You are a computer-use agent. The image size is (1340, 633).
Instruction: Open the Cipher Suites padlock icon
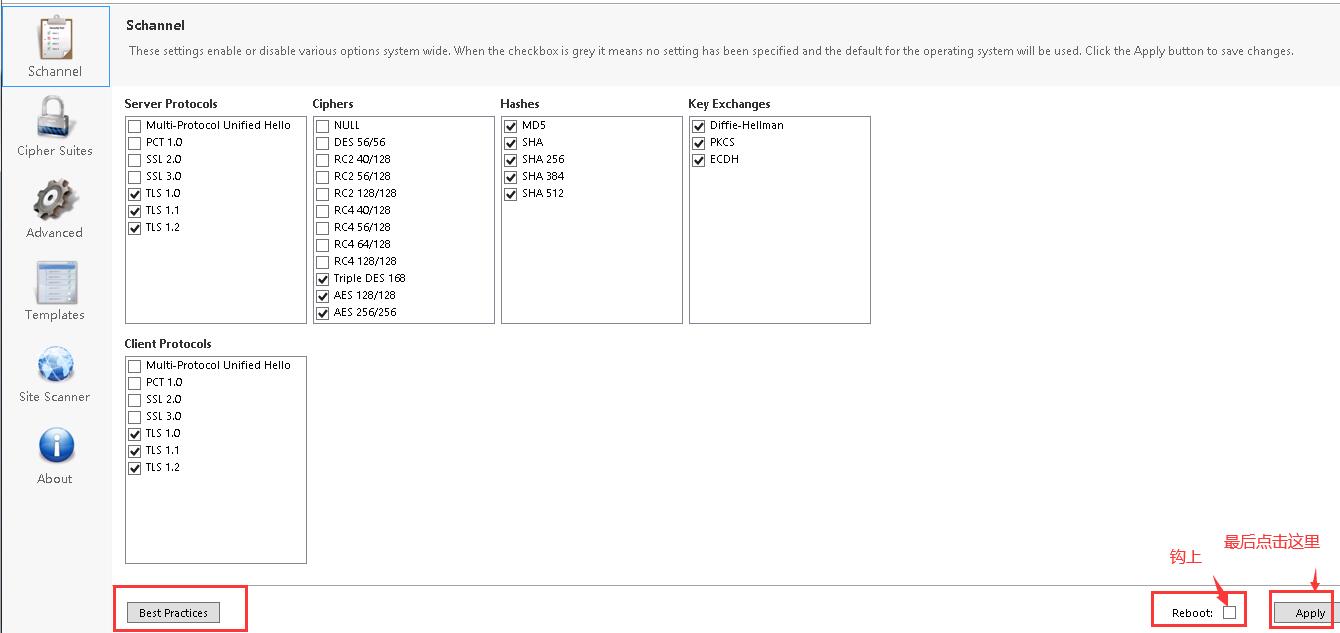[55, 117]
